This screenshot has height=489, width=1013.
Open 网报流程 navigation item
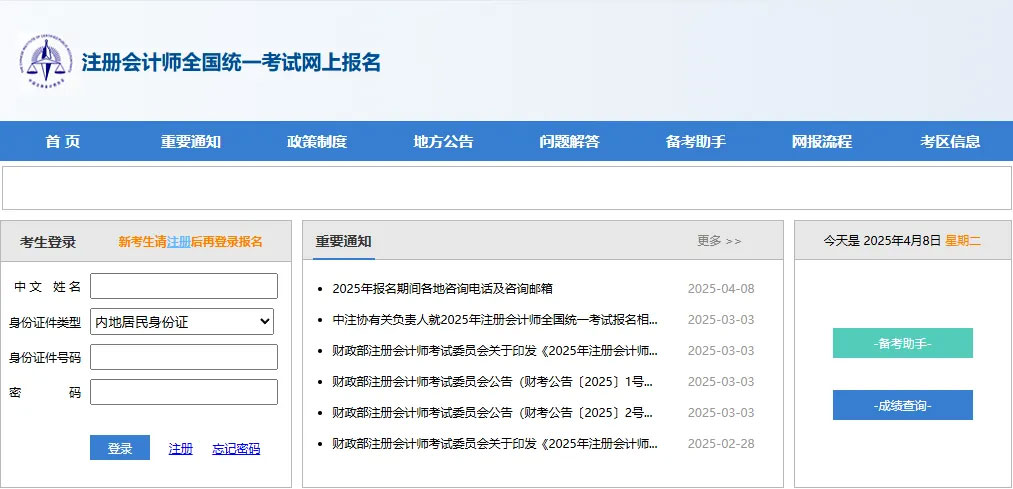coord(822,142)
